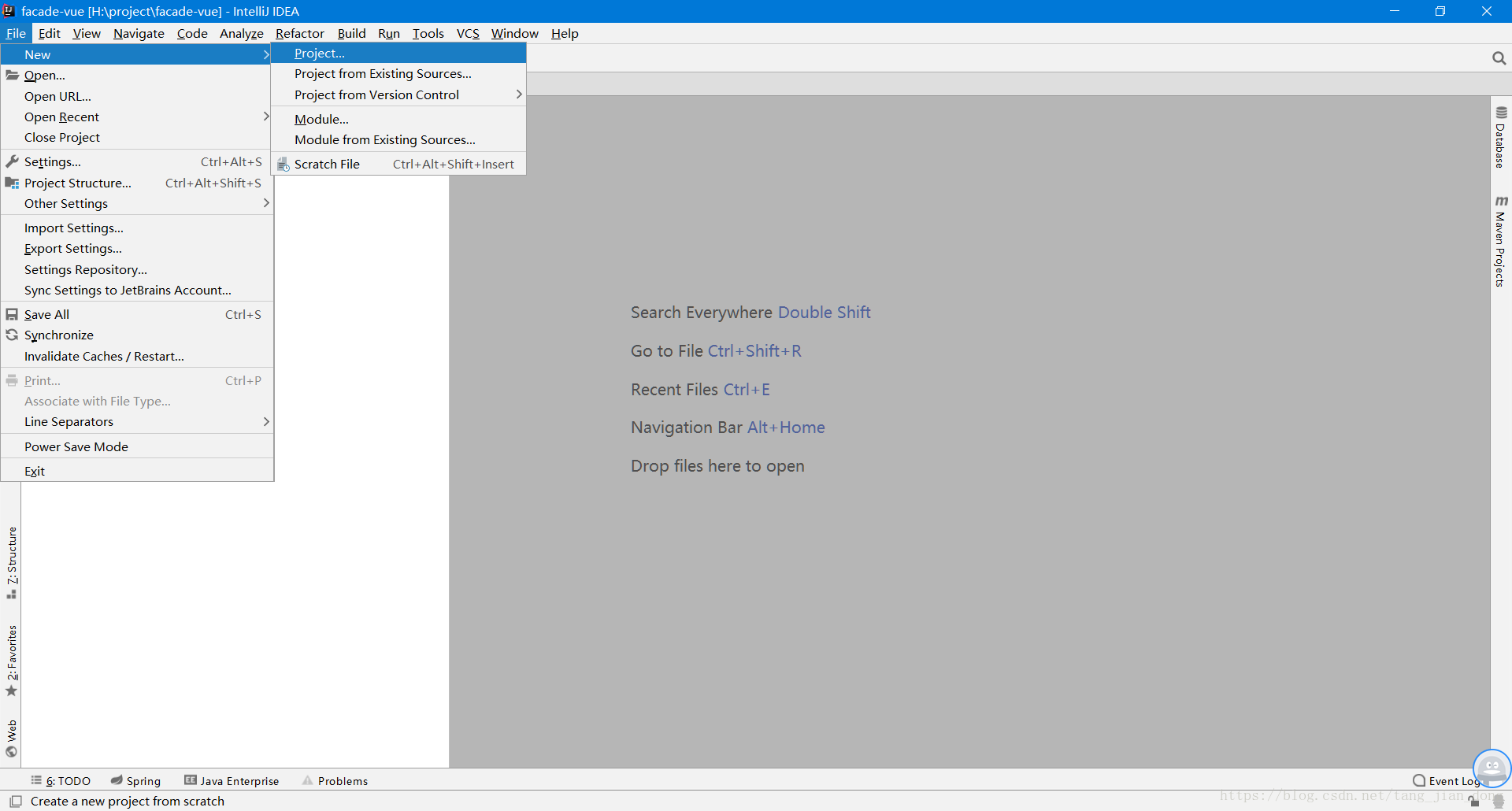Click the File menu header

[16, 33]
